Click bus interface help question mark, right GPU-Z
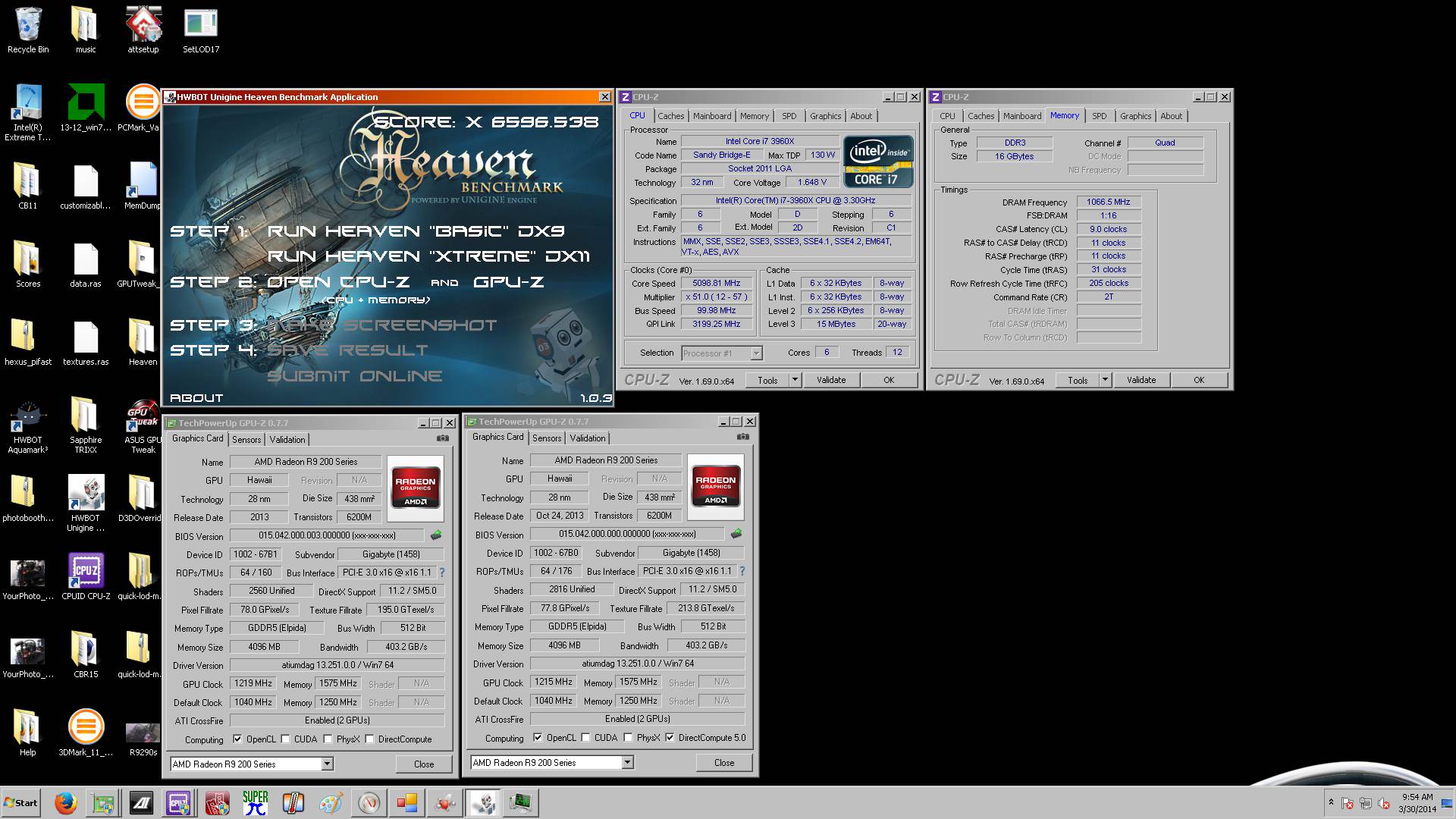Image resolution: width=1456 pixels, height=819 pixels. tap(742, 571)
